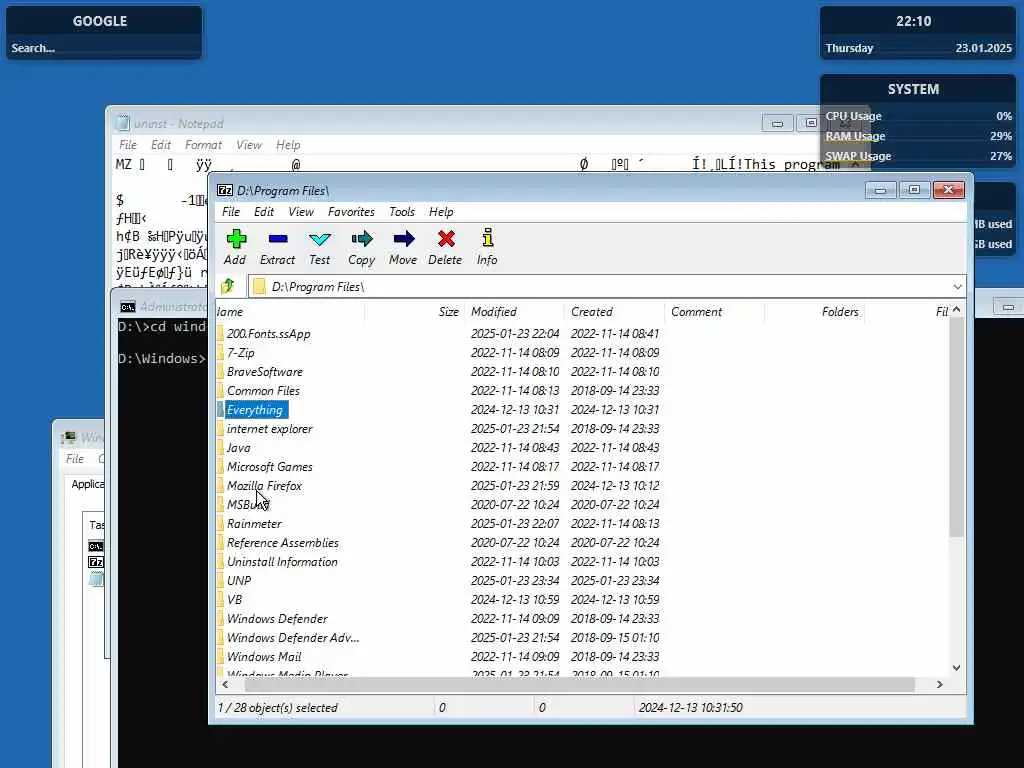Sort the list by Modified column
Screen dimensions: 1024x768
point(515,312)
